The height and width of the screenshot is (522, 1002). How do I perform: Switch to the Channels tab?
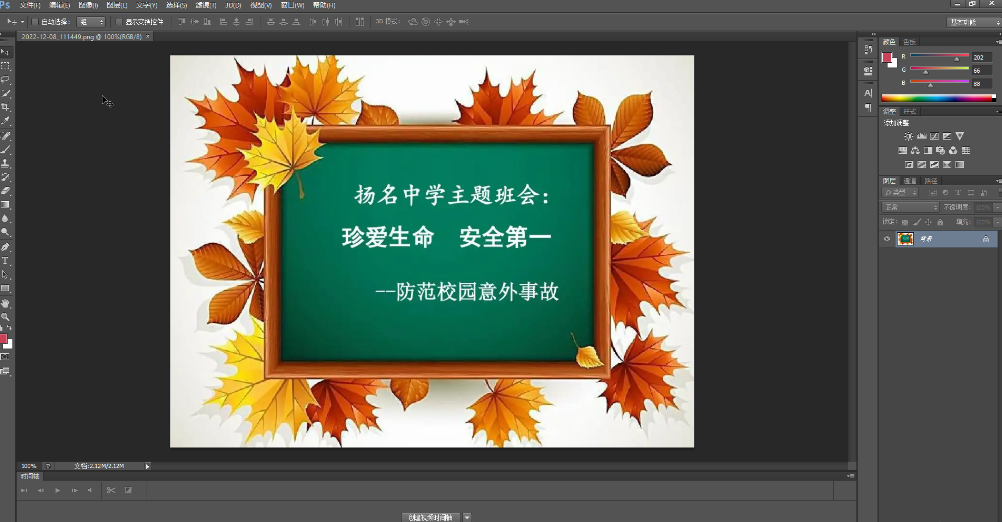(x=910, y=181)
